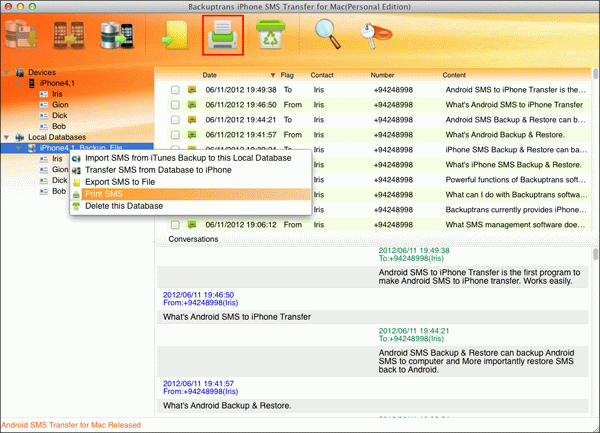Viewport: 600px width, 433px height.
Task: Click the restore database to iPhone toolbar icon
Action: 117,35
